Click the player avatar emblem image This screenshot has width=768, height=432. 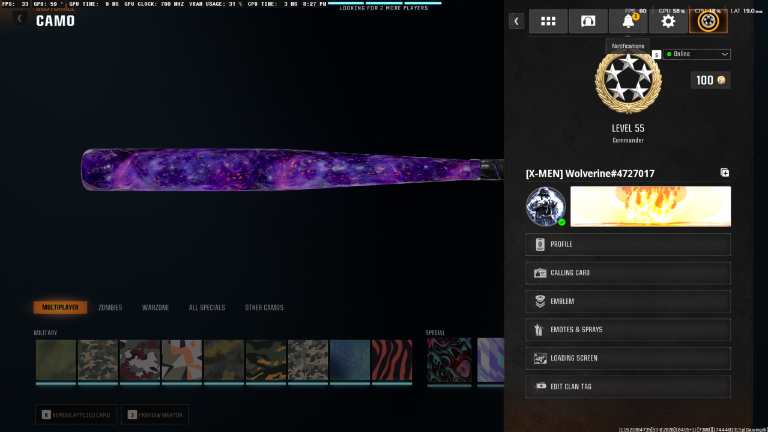pos(546,206)
